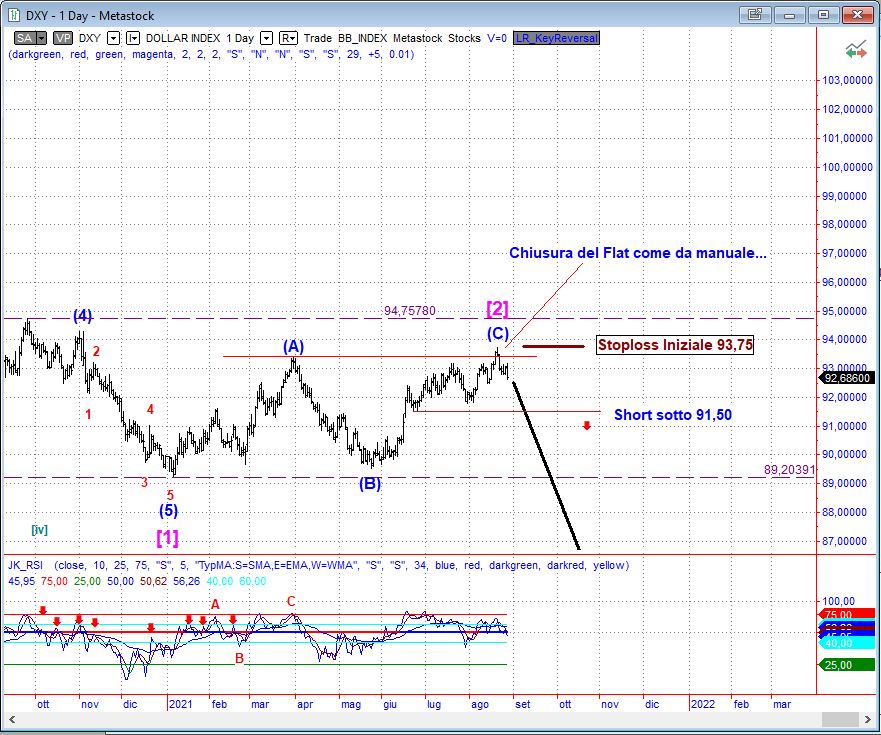The image size is (881, 735).
Task: Click the small red down arrow under Short sotto
Action: click(x=586, y=427)
